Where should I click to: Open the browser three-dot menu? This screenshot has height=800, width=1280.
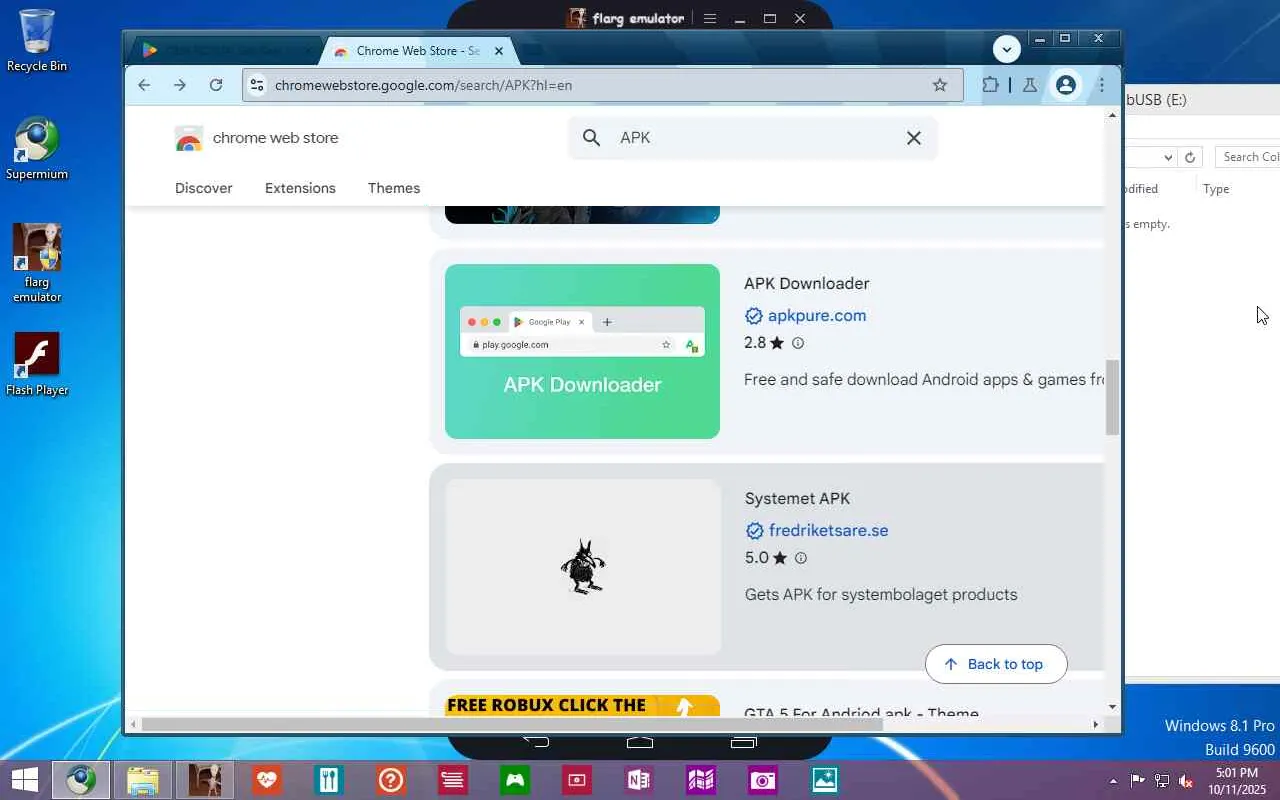(x=1102, y=85)
